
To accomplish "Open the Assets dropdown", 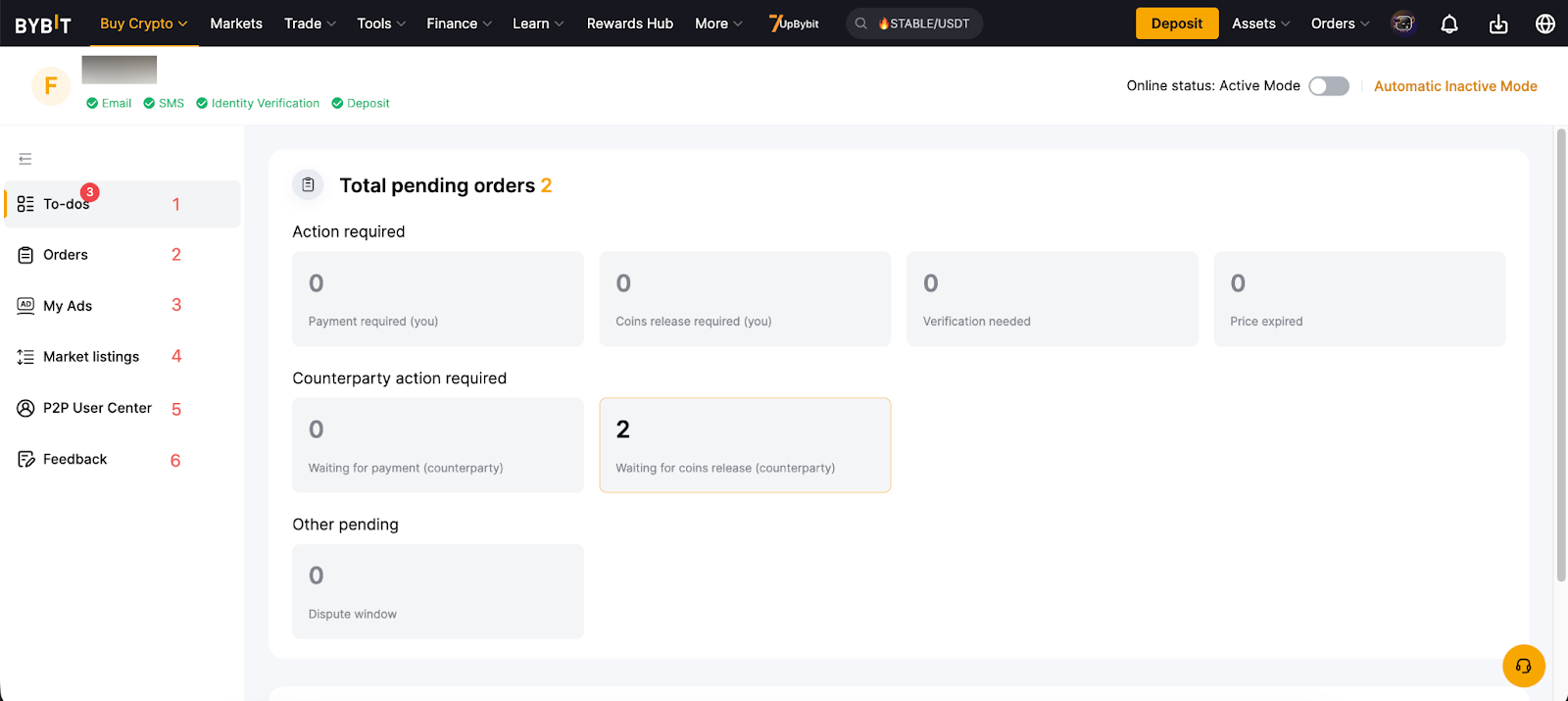I will 1260,24.
